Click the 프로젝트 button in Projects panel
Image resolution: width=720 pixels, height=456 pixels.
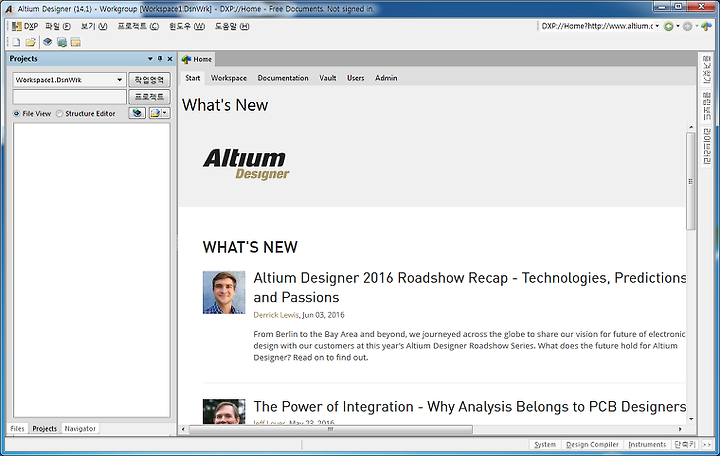(x=149, y=97)
